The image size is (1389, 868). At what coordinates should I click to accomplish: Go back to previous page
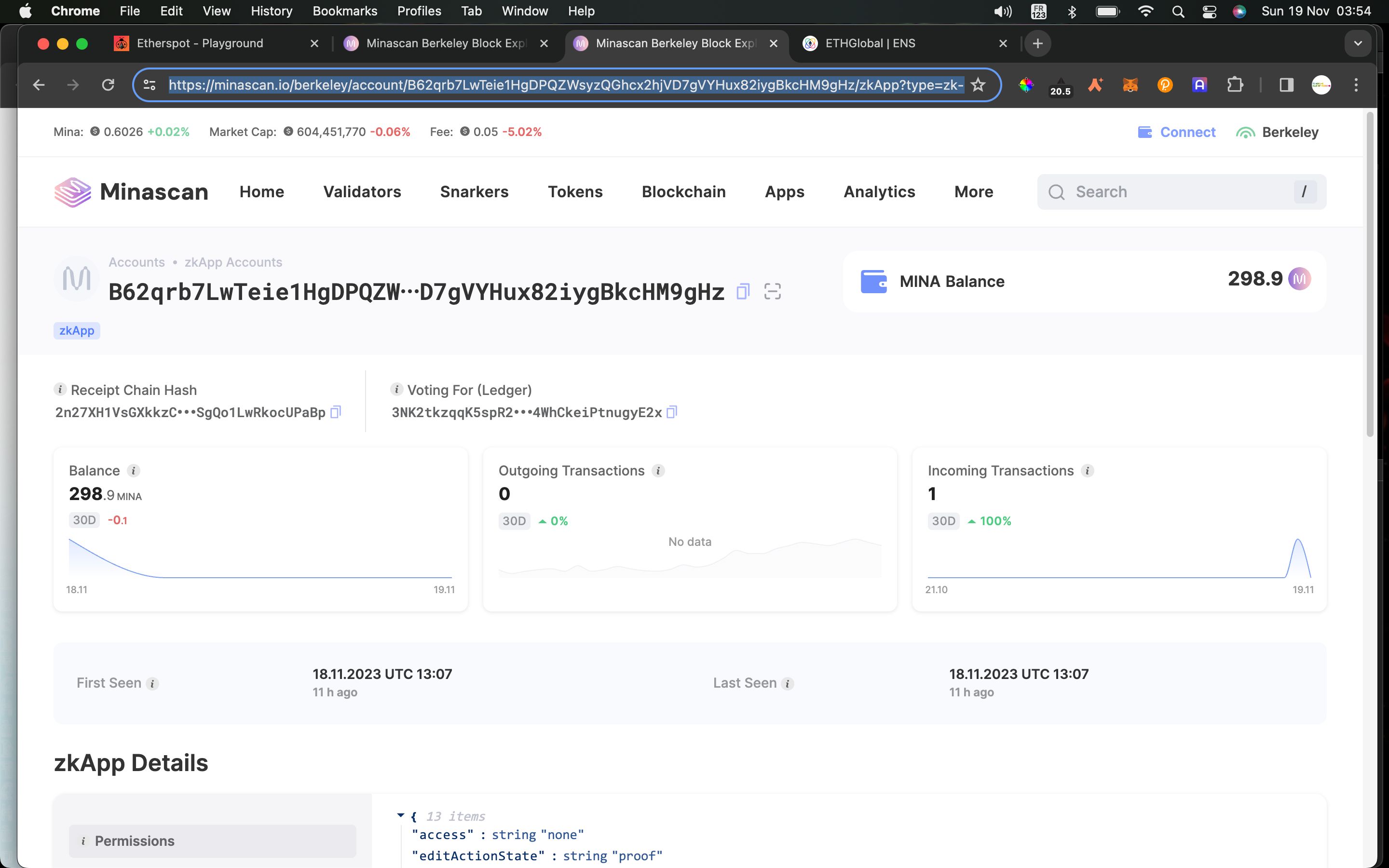pyautogui.click(x=39, y=85)
